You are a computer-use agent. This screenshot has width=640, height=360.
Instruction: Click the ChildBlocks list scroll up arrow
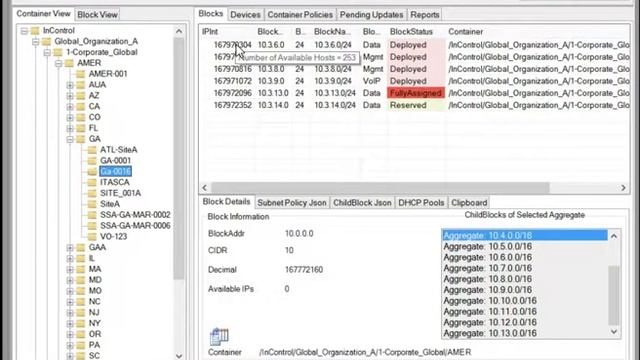tap(614, 236)
